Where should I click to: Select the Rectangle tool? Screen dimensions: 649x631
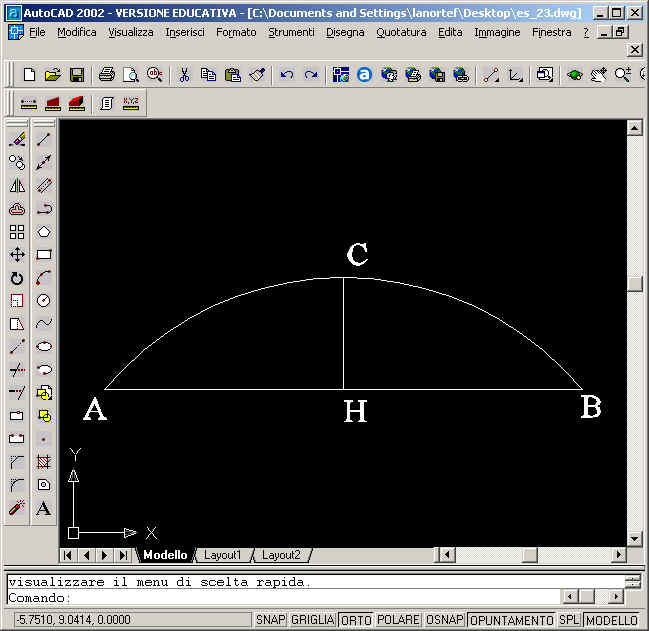click(43, 254)
